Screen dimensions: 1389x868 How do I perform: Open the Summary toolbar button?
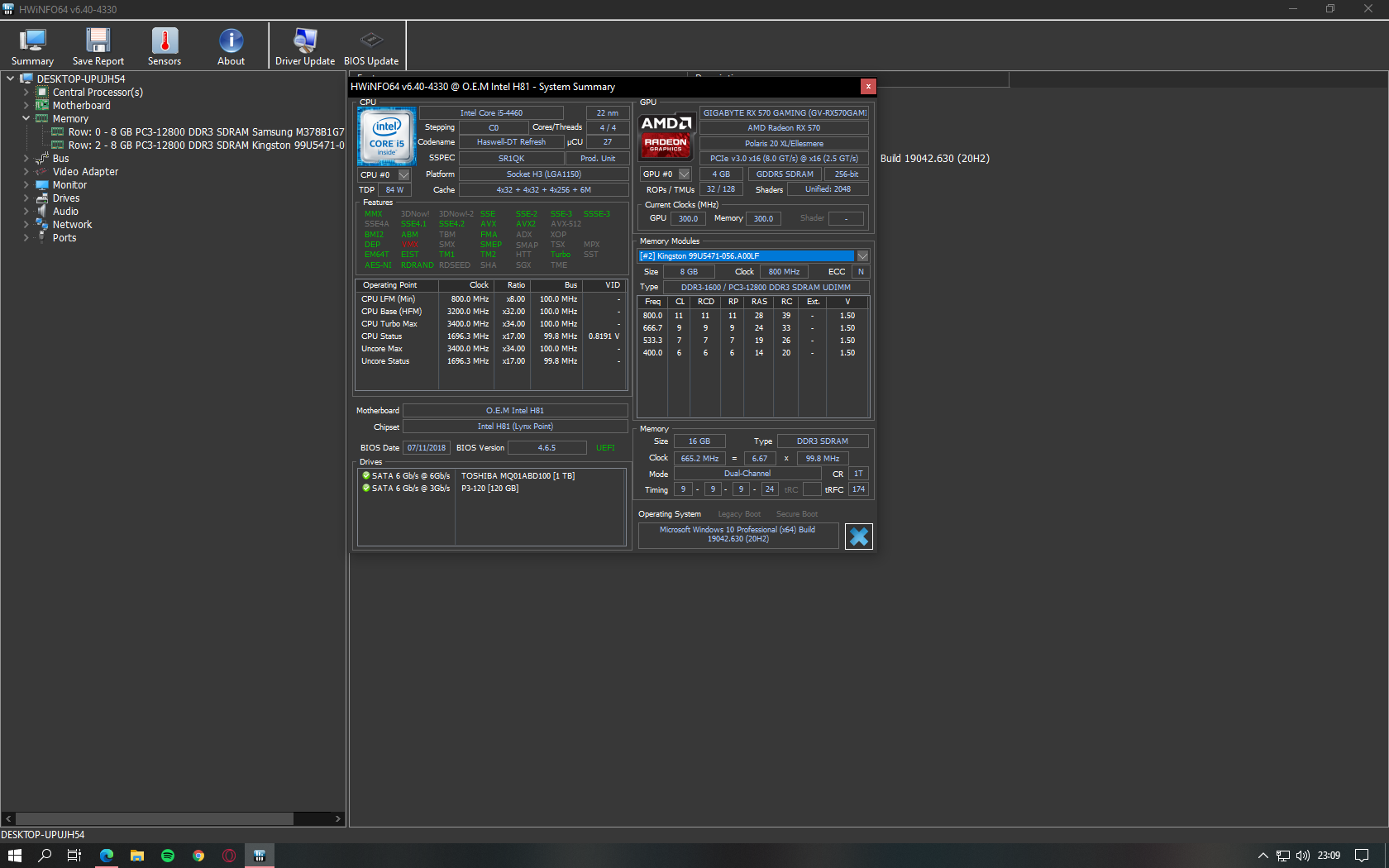[32, 47]
